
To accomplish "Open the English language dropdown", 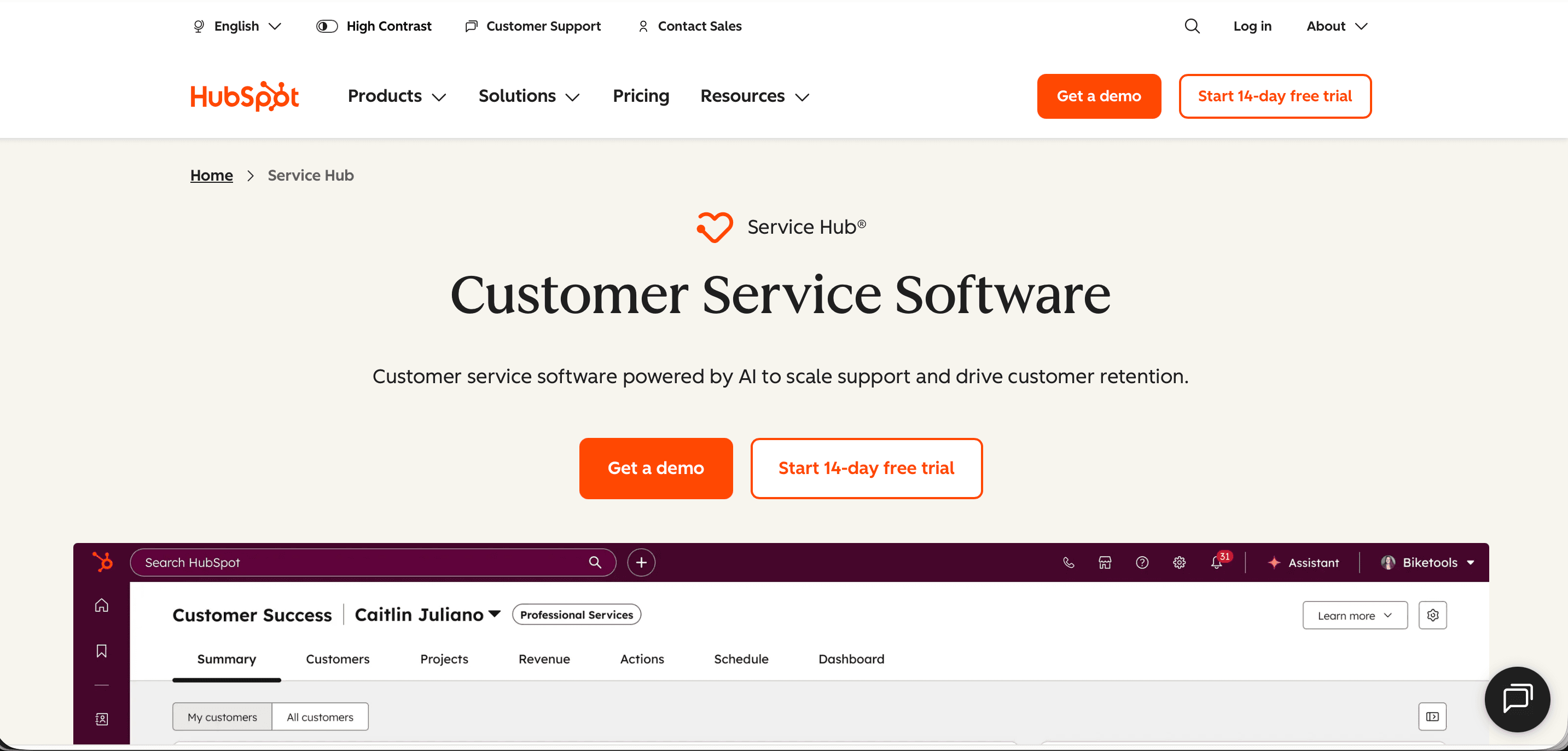I will pos(237,26).
